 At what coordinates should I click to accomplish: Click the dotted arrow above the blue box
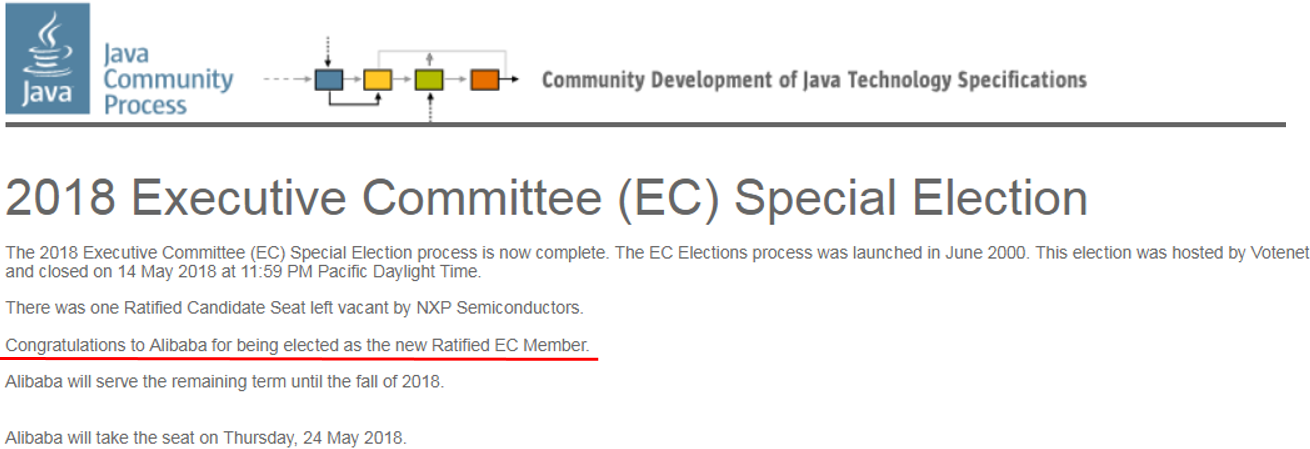(x=328, y=50)
